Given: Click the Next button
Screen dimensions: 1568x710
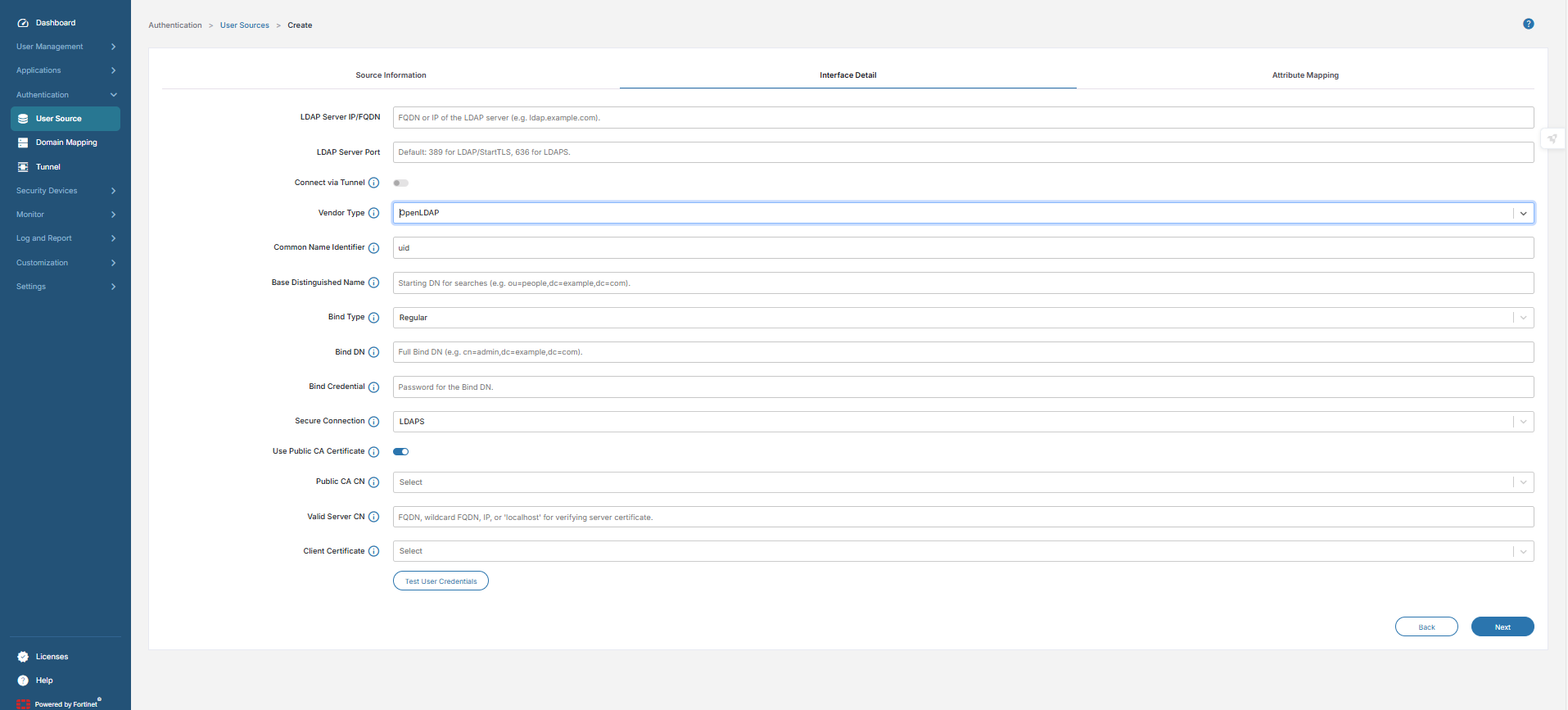Looking at the screenshot, I should tap(1502, 627).
